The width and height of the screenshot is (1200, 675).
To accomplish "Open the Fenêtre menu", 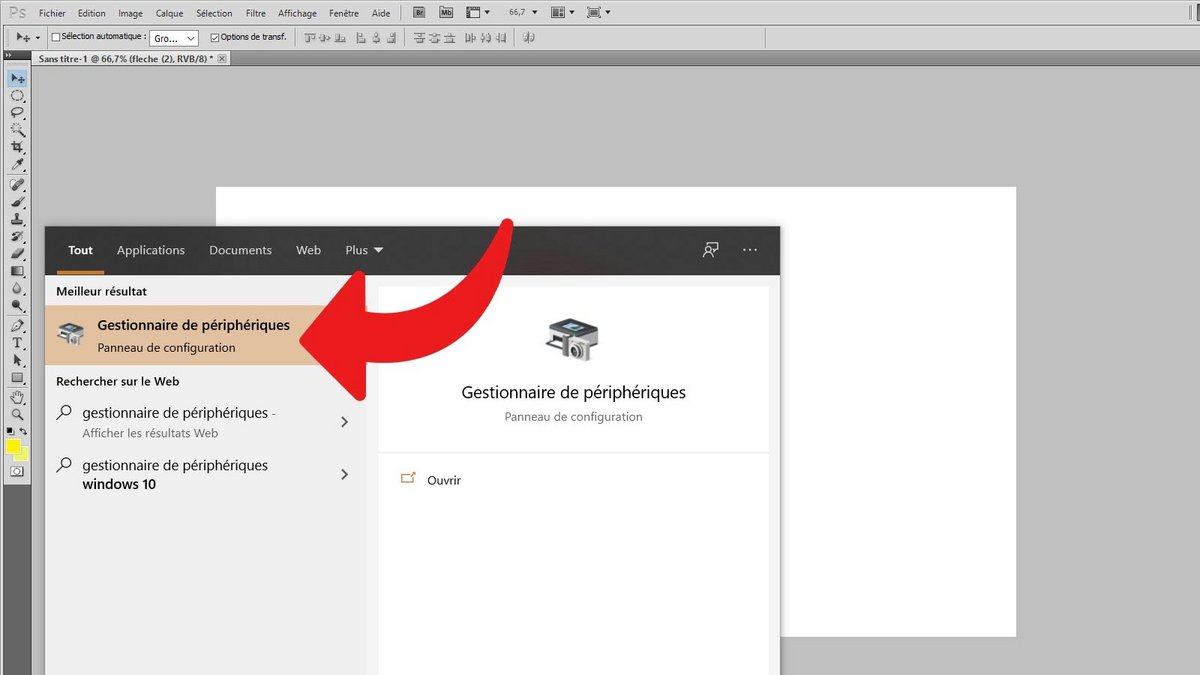I will (x=344, y=13).
